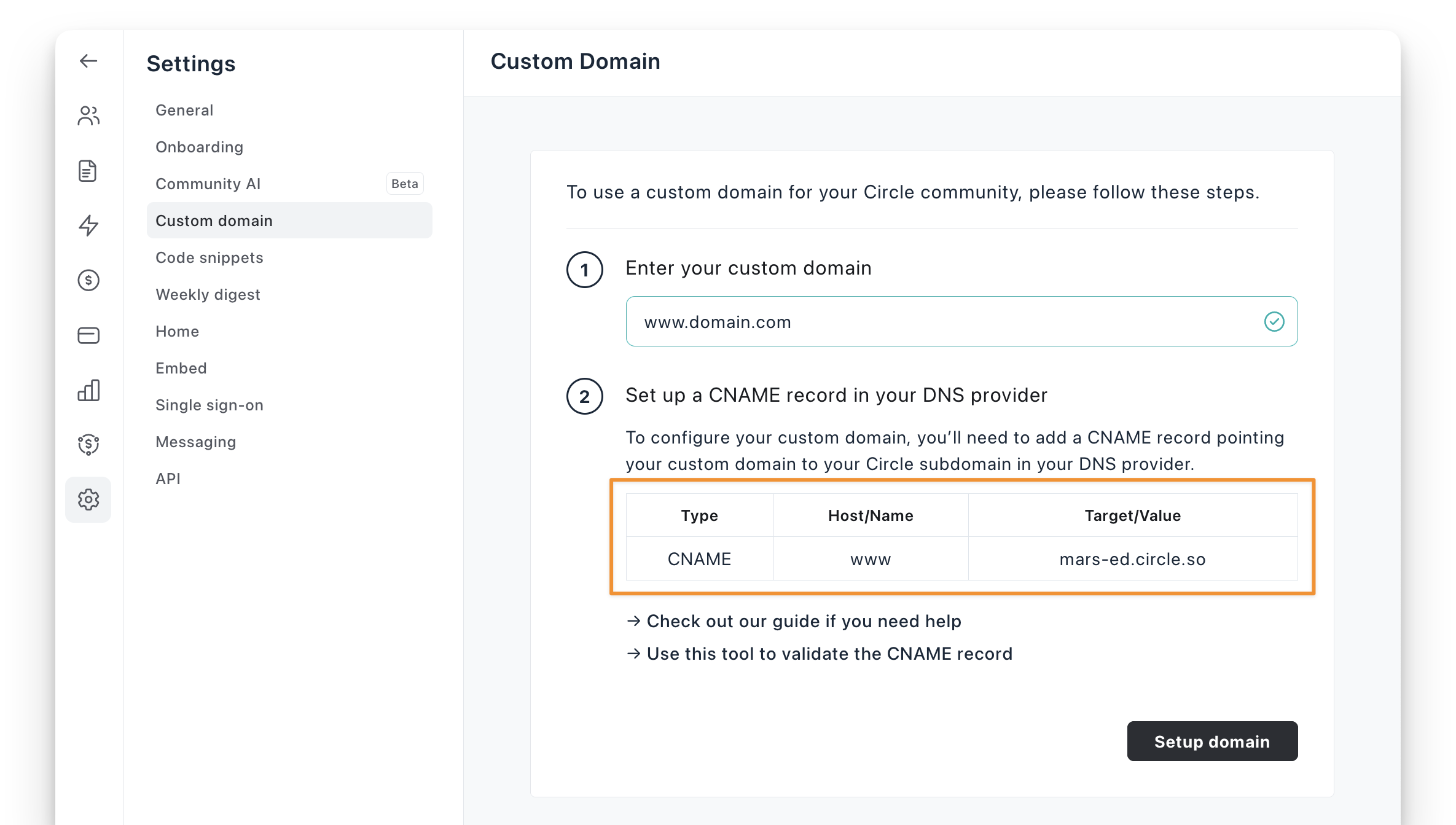Viewport: 1456px width, 825px height.
Task: Select the Settings gear icon
Action: [x=88, y=499]
